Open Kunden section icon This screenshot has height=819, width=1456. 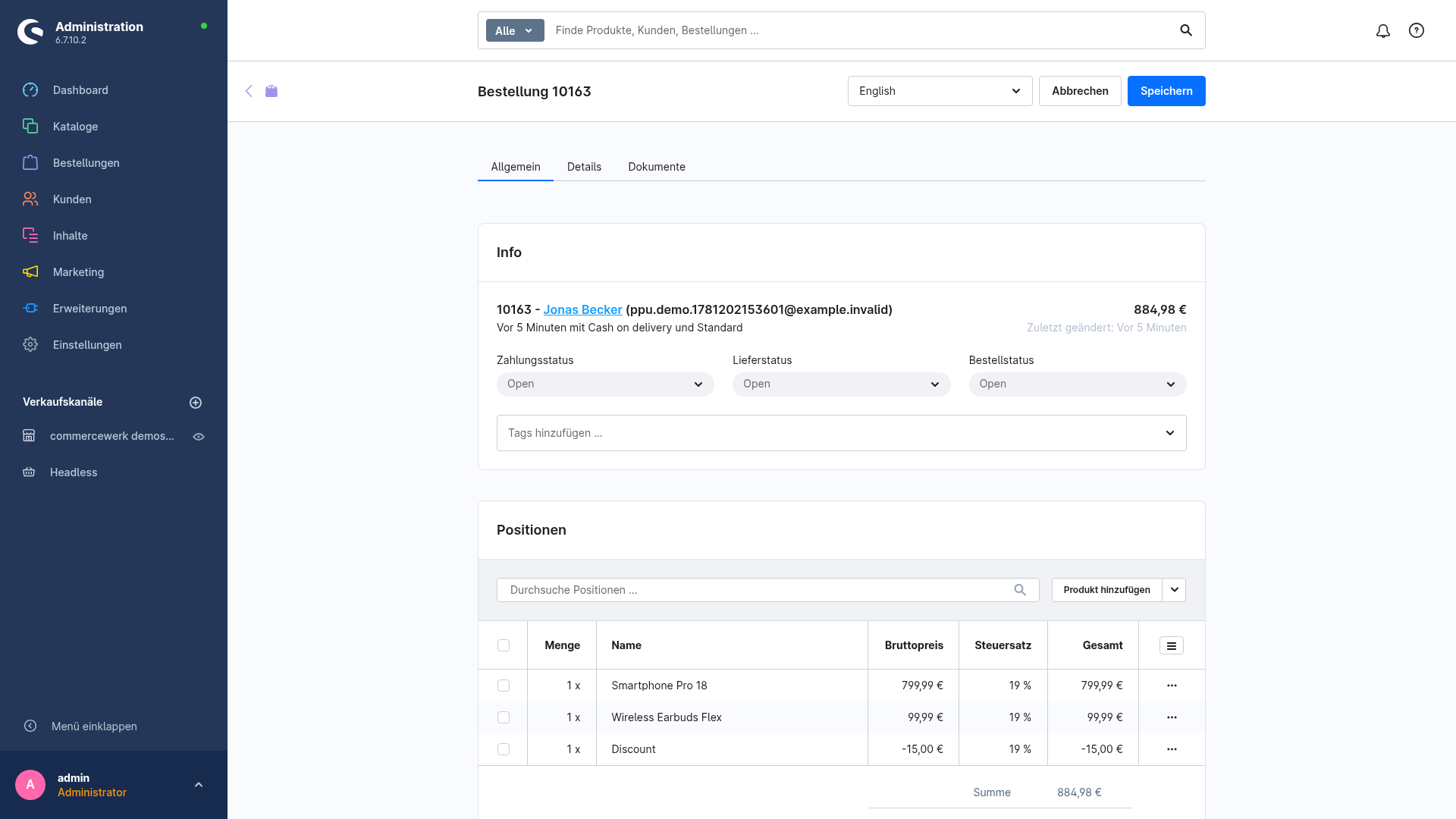[x=30, y=199]
